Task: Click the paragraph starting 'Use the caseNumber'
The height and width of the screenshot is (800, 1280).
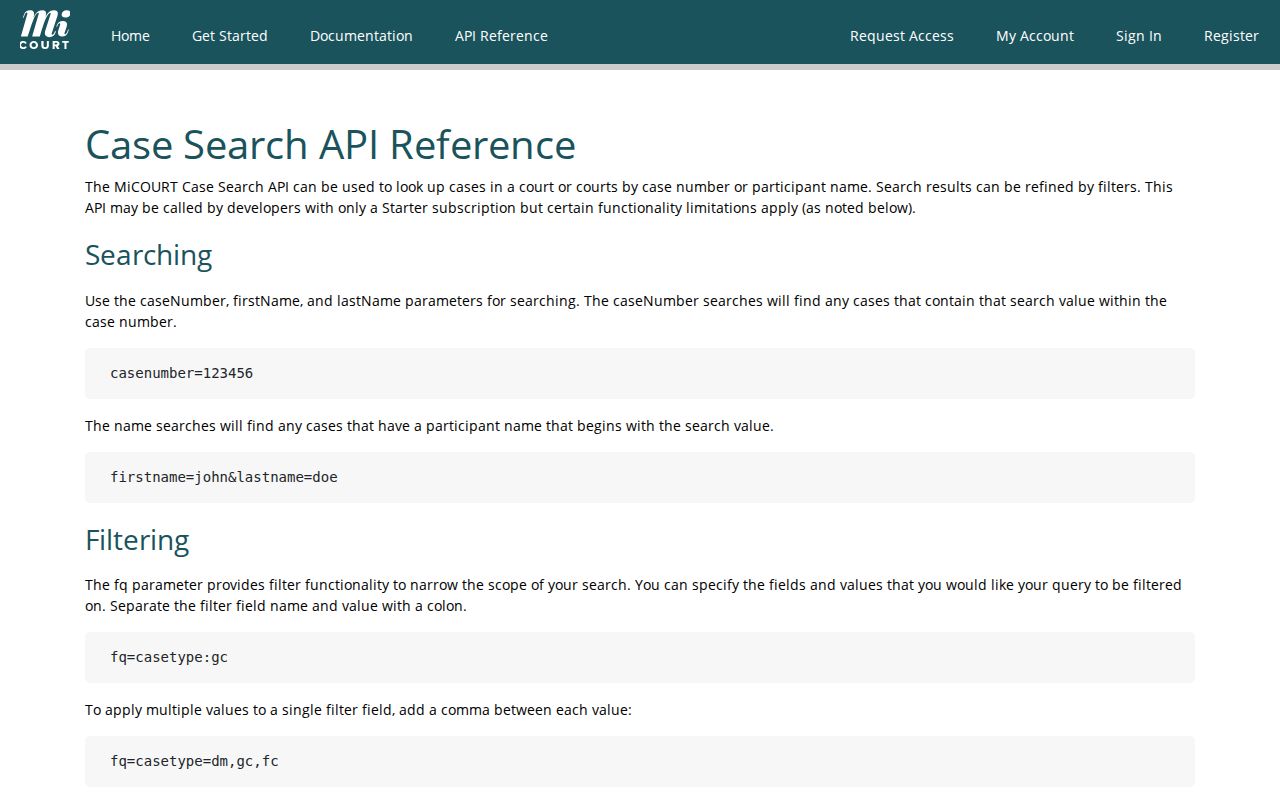Action: click(x=626, y=311)
